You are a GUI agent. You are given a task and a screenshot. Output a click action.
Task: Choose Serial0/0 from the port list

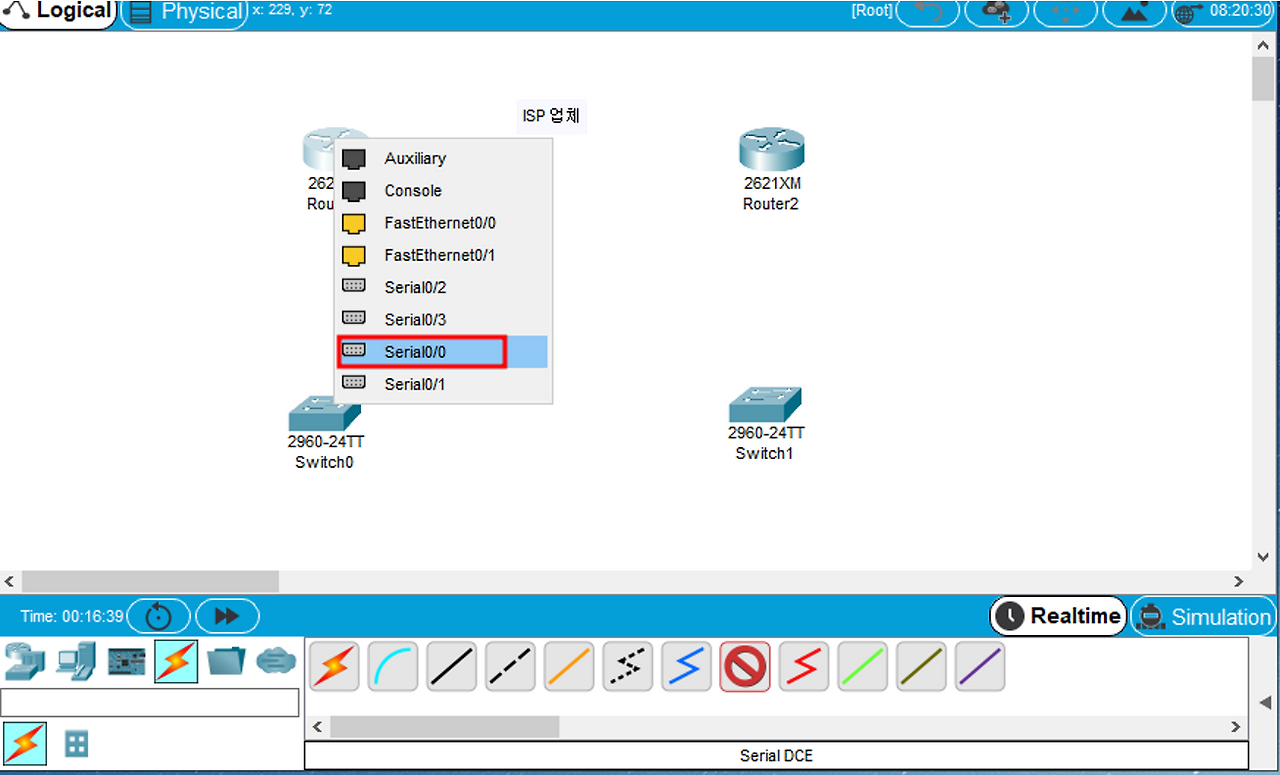point(415,352)
